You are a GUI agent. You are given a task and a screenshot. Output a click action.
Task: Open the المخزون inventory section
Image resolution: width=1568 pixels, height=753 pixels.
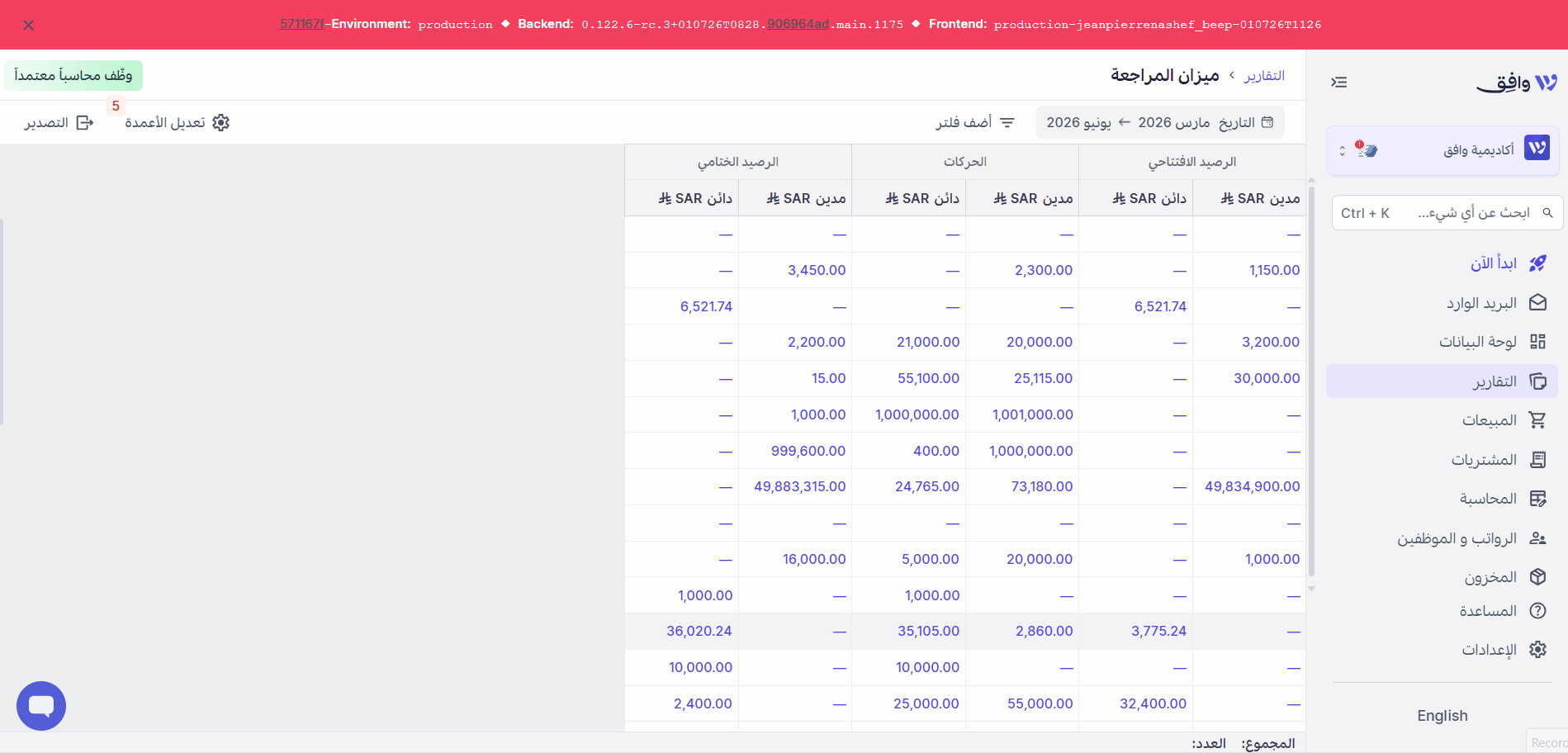click(1442, 577)
